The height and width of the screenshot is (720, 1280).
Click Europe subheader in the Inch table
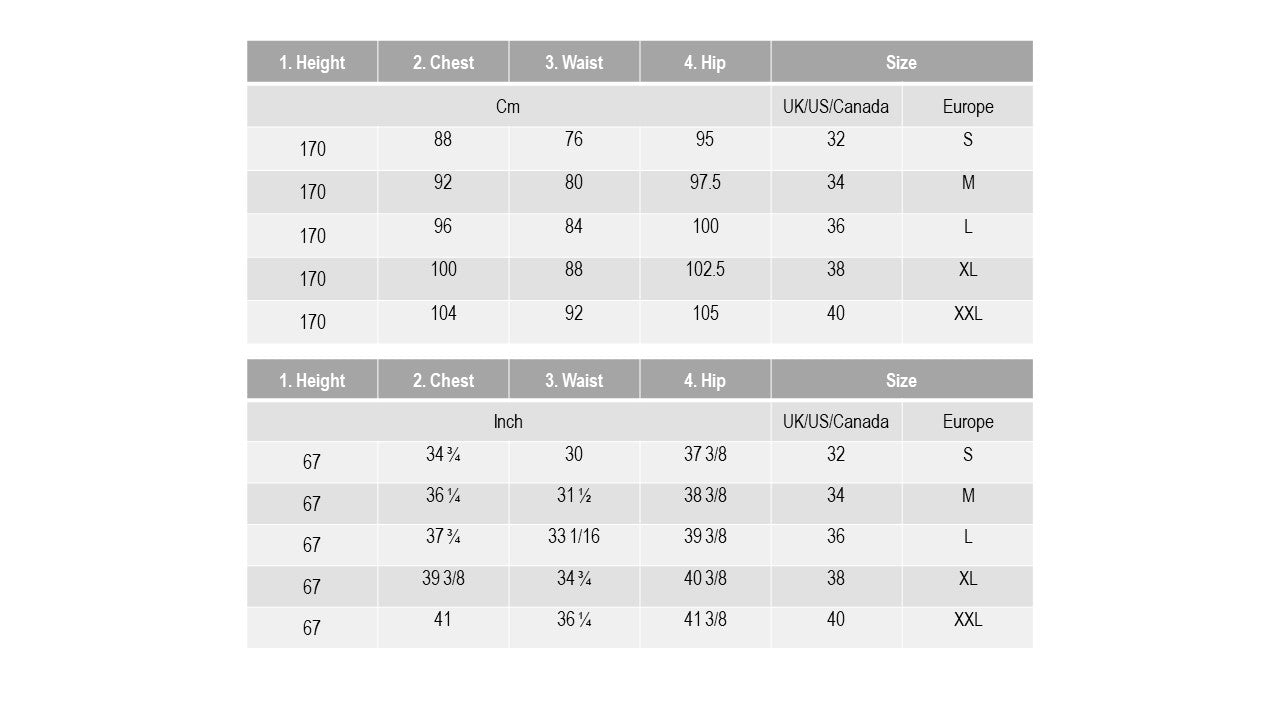(x=968, y=421)
